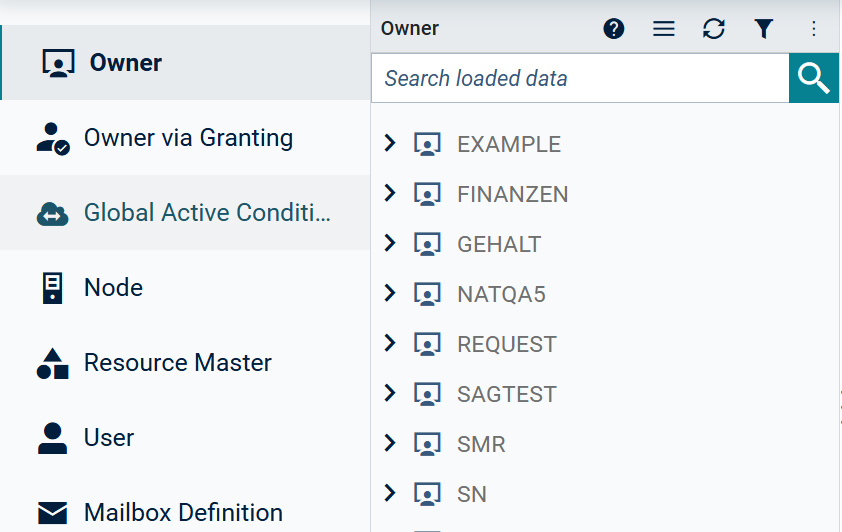Click the Resource Master shapes icon
The width and height of the screenshot is (842, 532).
coord(53,364)
